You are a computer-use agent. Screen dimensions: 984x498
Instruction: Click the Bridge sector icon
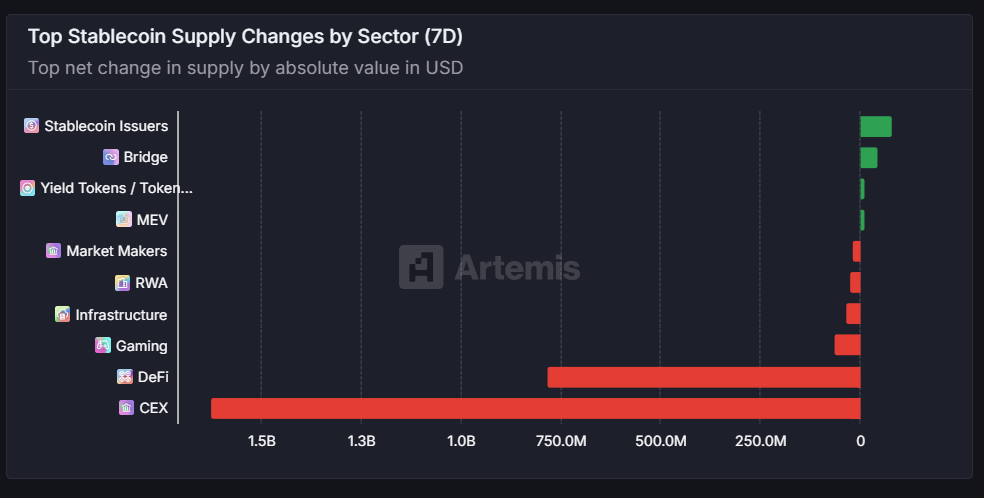tap(110, 157)
